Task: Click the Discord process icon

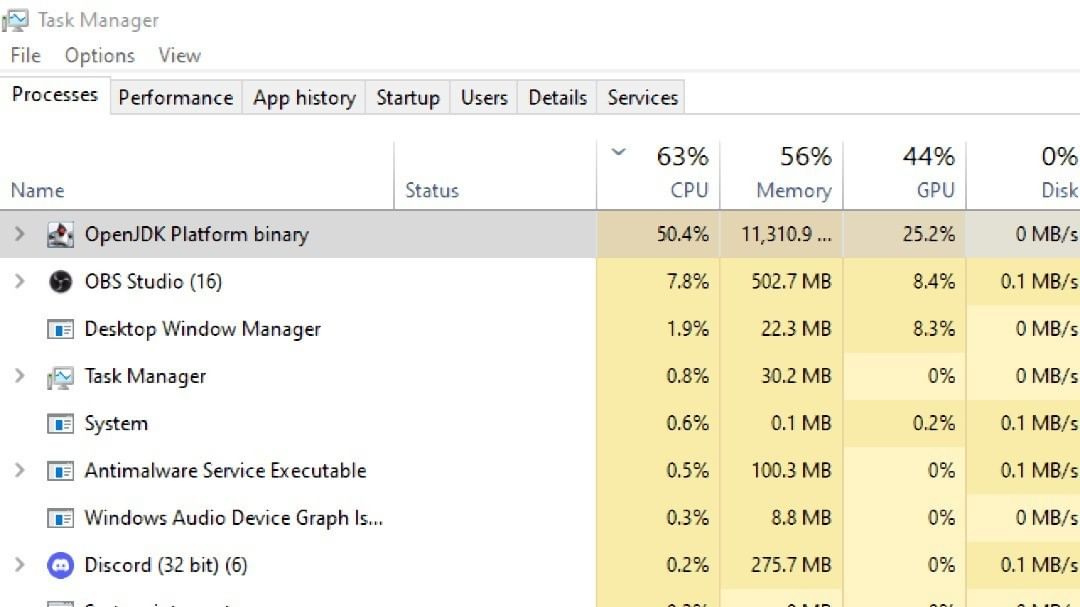Action: point(61,566)
